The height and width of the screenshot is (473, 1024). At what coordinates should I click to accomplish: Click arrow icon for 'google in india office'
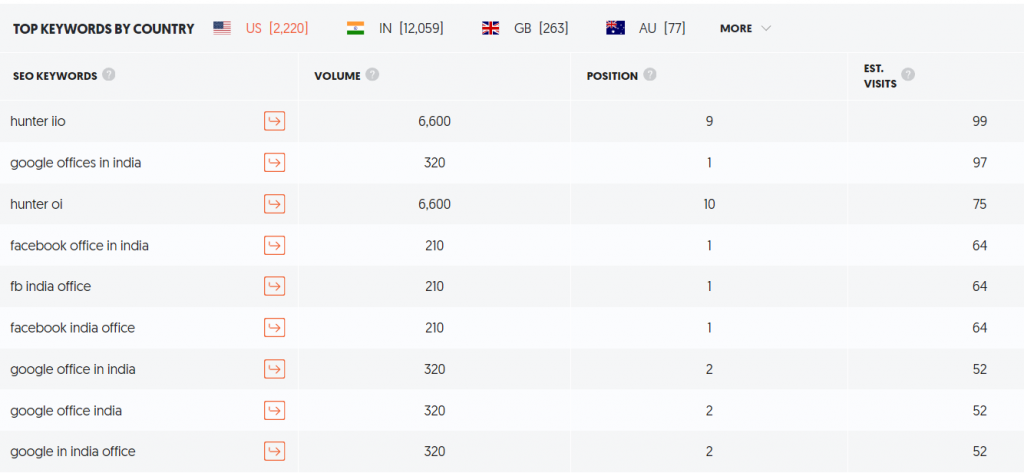point(274,451)
